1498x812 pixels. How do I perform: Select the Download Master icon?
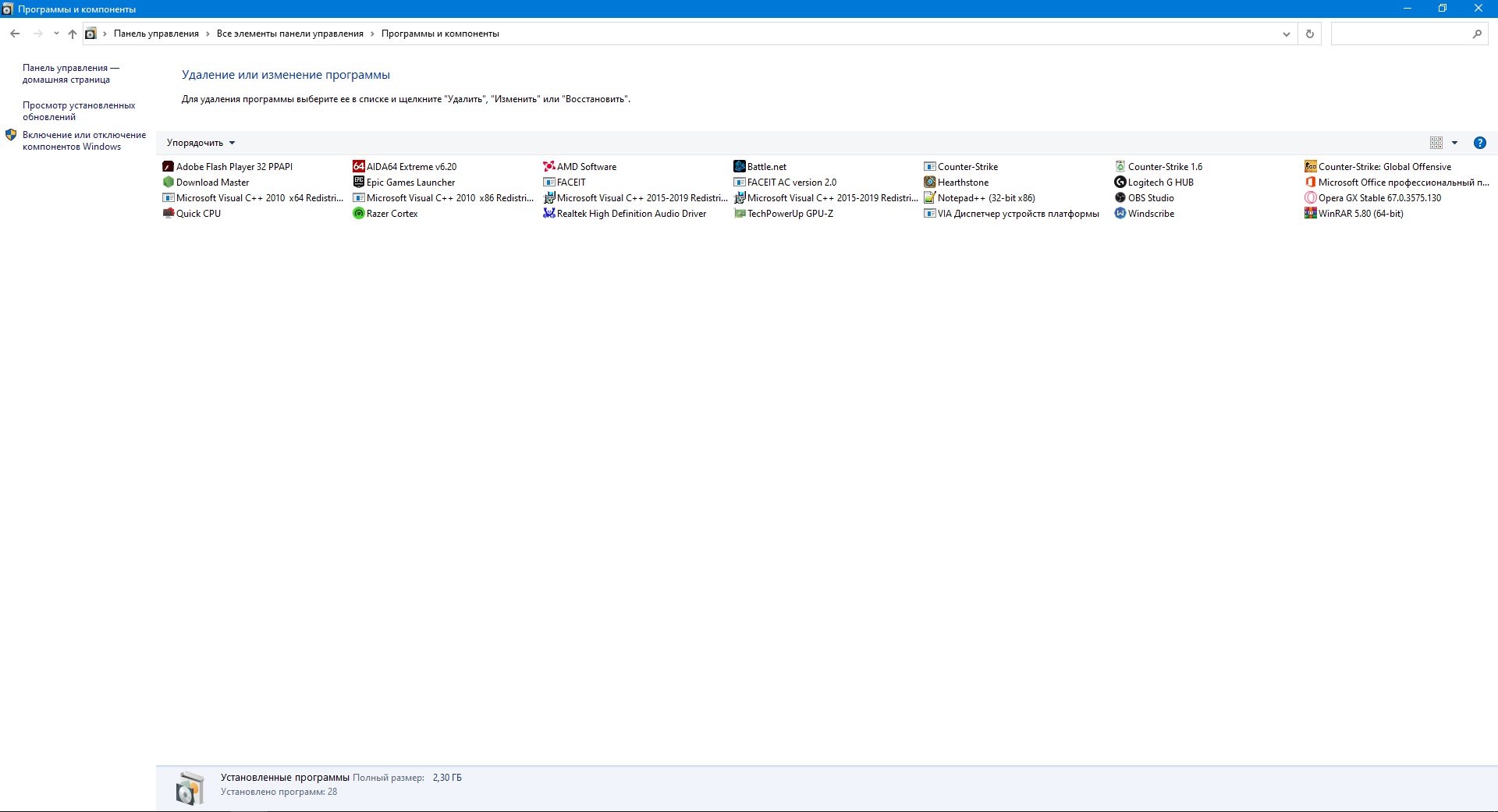[x=168, y=182]
